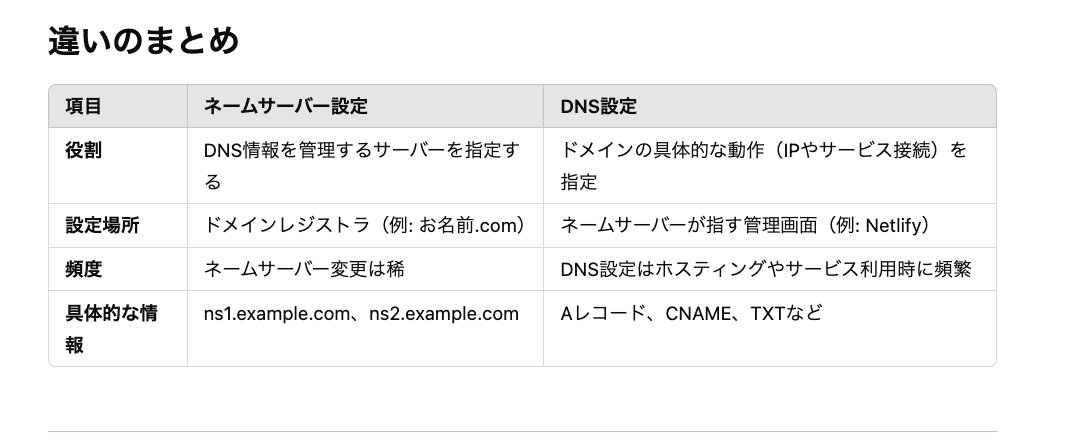Click the cell DNS情報を管理するサーバーを指定する

click(x=362, y=166)
